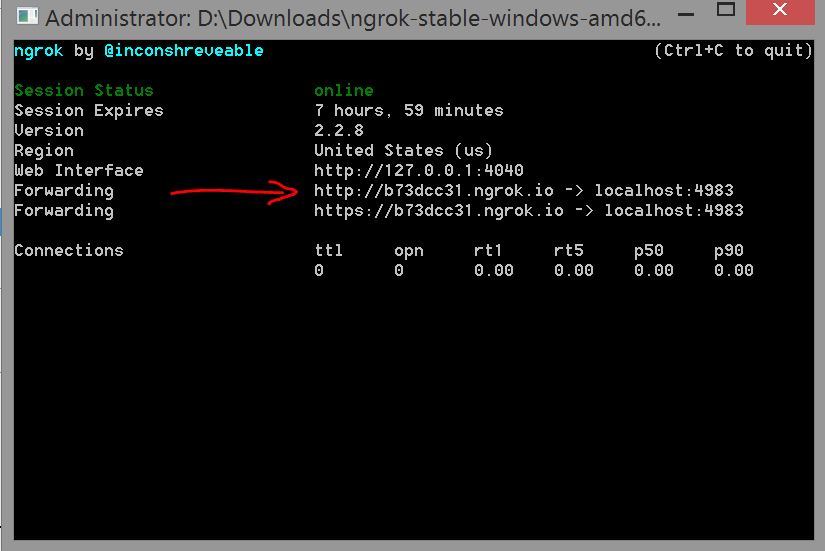Click 'localhost:4983' on the https forwarding line

[x=674, y=211]
